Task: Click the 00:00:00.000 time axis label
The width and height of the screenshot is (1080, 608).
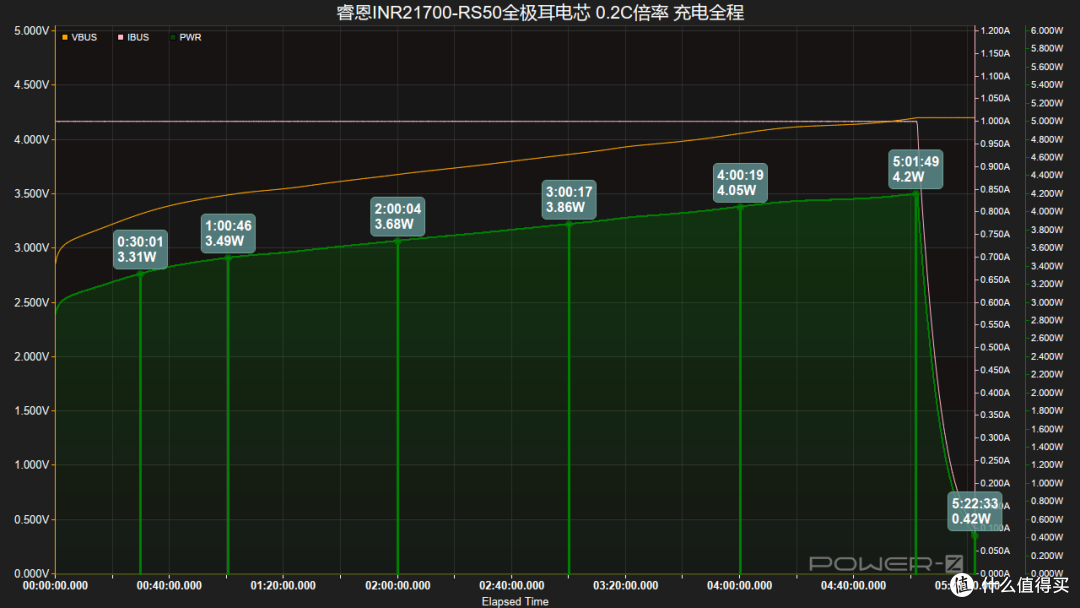Action: 55,585
